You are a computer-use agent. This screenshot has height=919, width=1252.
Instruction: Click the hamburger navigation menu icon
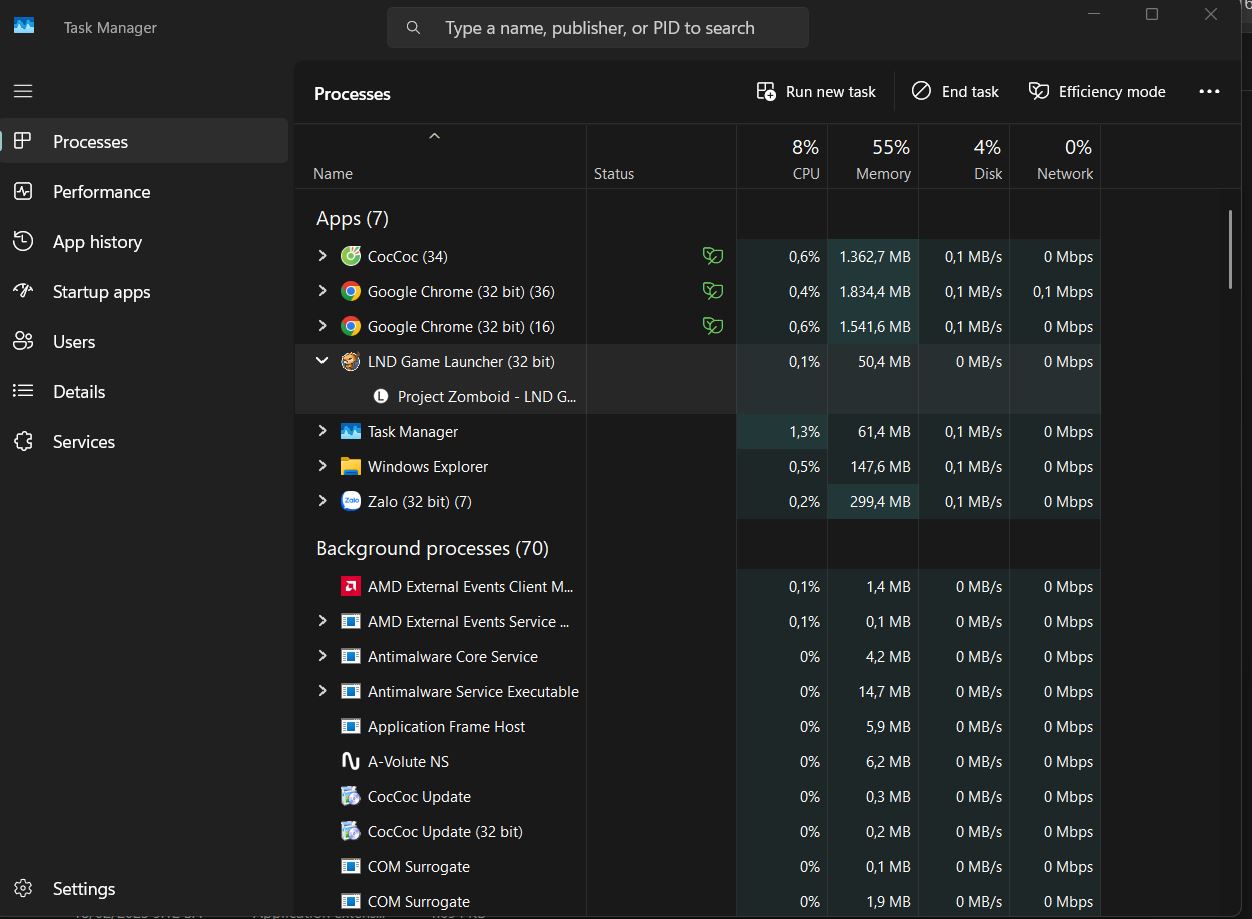click(23, 91)
